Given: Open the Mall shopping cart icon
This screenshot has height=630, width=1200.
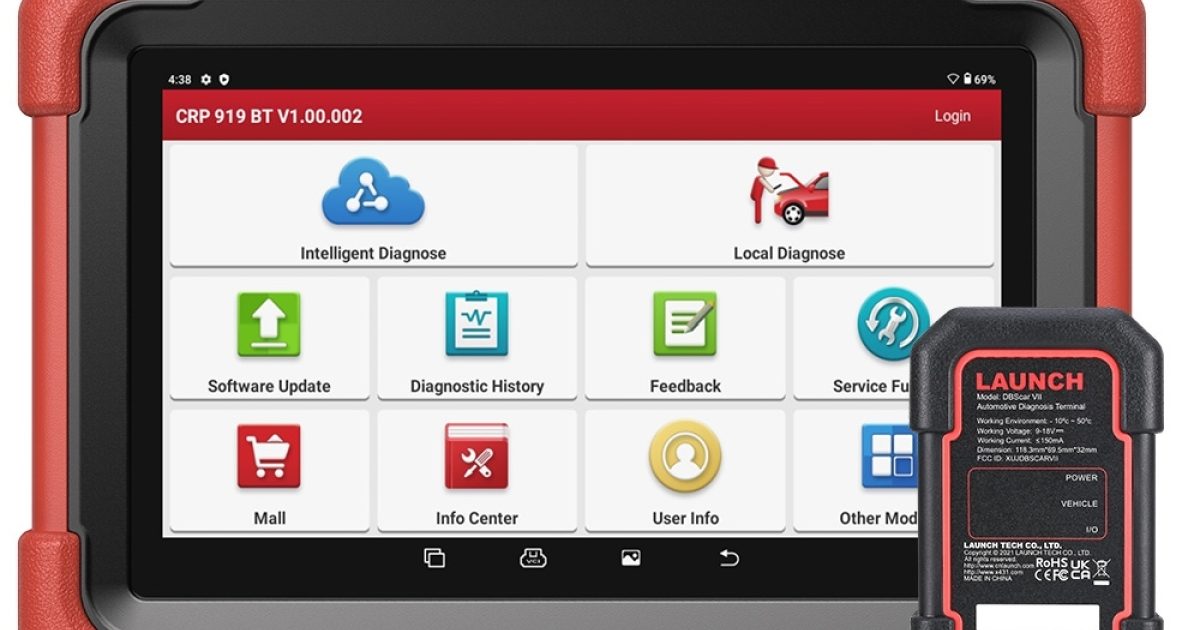Looking at the screenshot, I should click(x=269, y=457).
